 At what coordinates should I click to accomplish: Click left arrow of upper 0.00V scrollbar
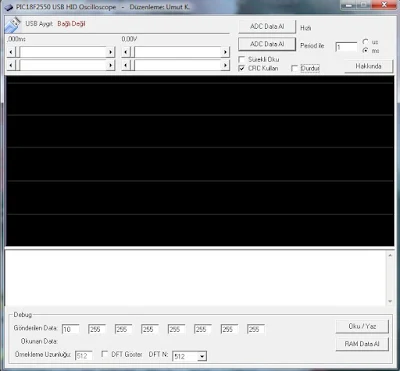click(x=126, y=52)
